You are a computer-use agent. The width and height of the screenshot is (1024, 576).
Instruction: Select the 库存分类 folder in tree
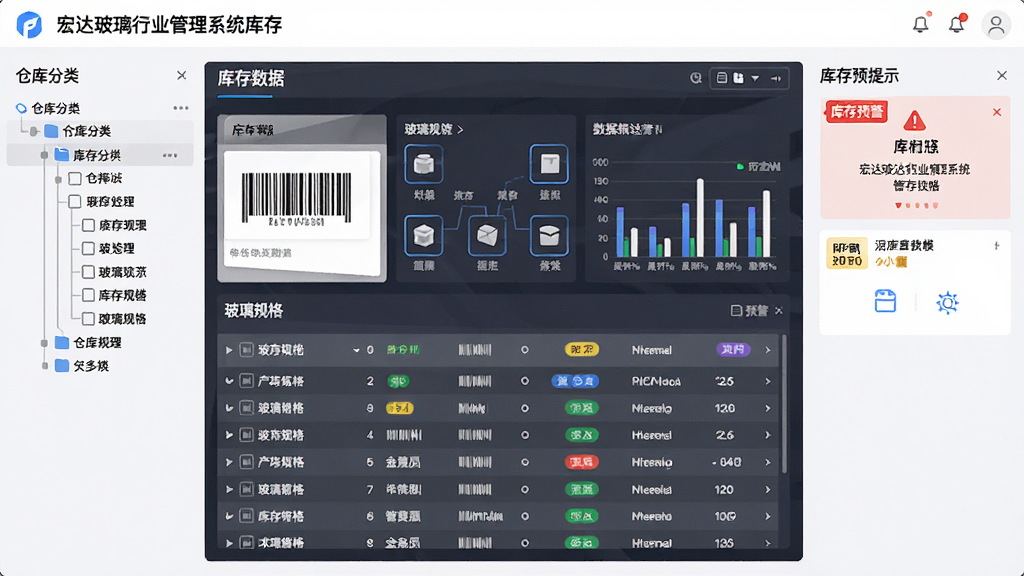(x=97, y=155)
